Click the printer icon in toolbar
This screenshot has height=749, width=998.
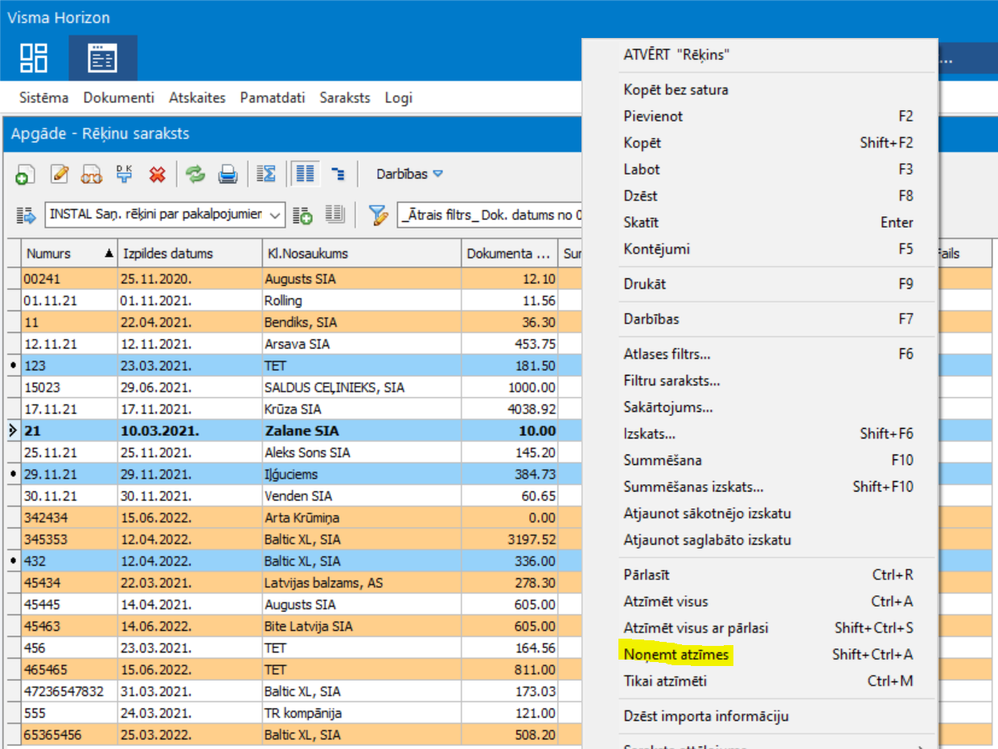[228, 174]
